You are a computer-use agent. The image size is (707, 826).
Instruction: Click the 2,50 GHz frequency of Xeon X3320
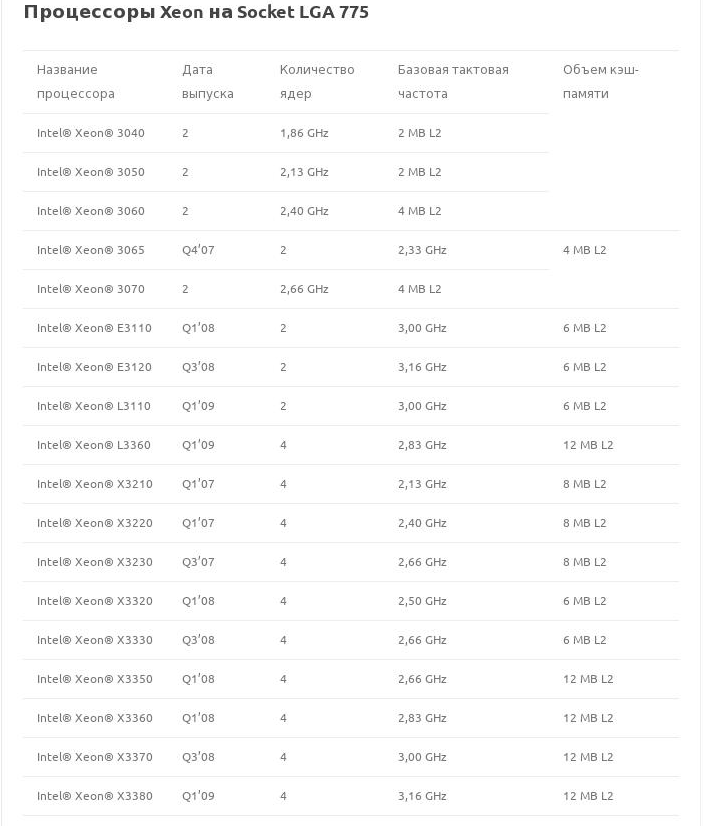click(422, 601)
